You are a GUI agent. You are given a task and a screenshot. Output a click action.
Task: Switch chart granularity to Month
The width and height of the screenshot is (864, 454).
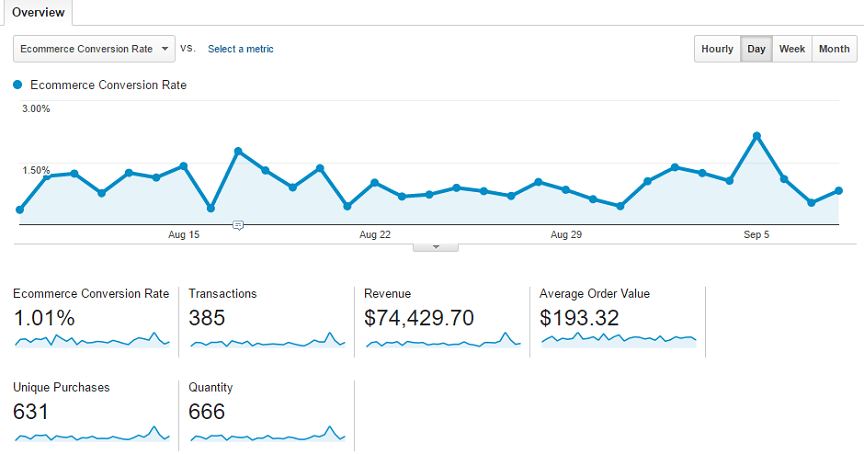tap(834, 49)
